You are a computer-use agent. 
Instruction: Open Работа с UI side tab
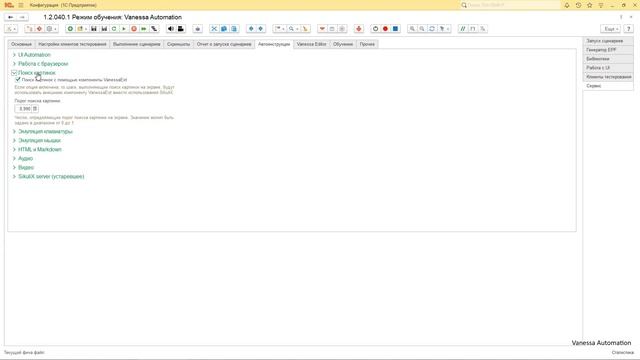coord(608,68)
